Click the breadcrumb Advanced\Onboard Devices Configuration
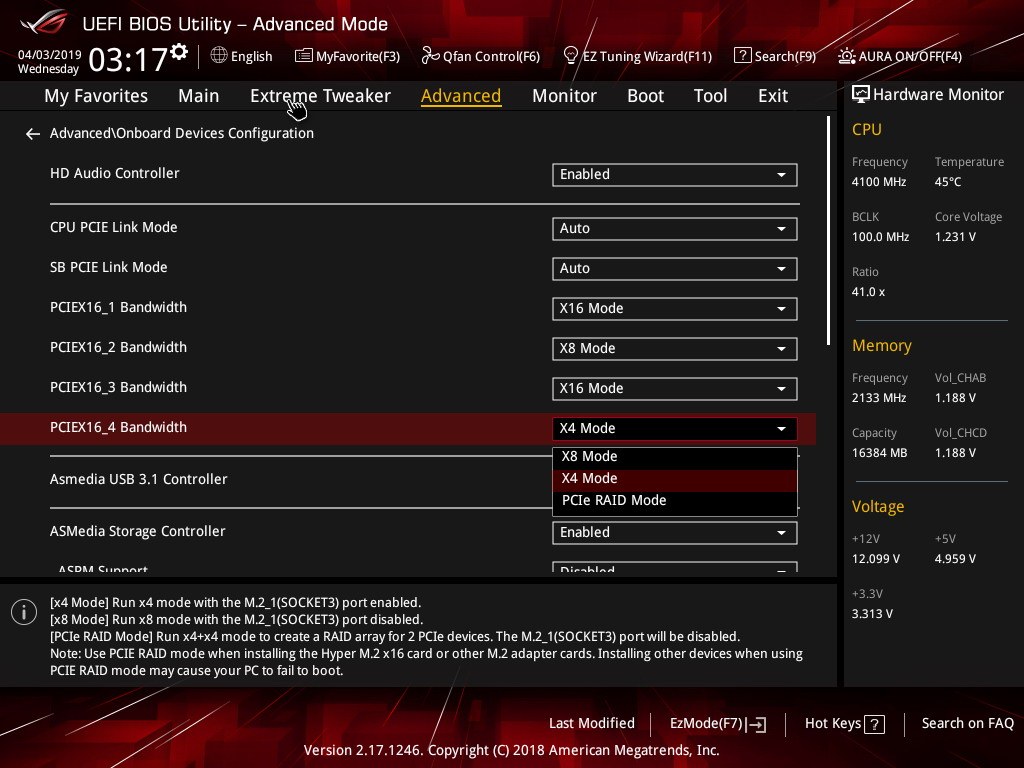This screenshot has width=1024, height=768. [182, 133]
